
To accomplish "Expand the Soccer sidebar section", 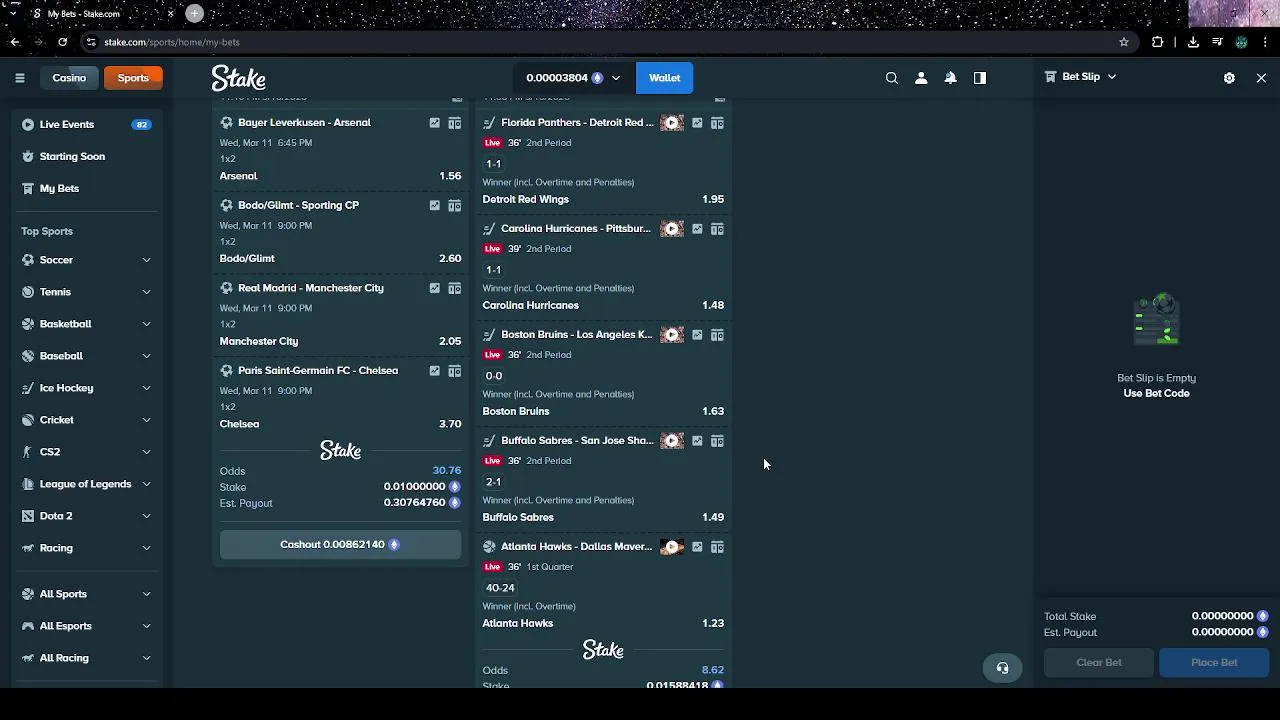I will 146,260.
